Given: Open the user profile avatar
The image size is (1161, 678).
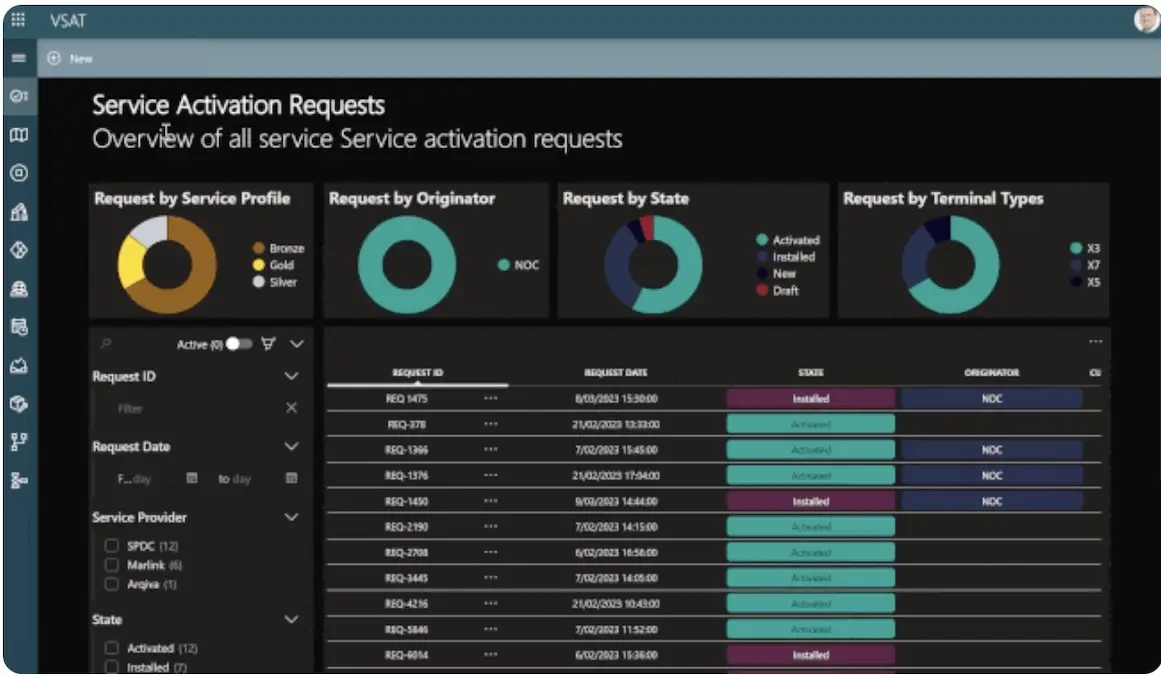Looking at the screenshot, I should tap(1146, 20).
